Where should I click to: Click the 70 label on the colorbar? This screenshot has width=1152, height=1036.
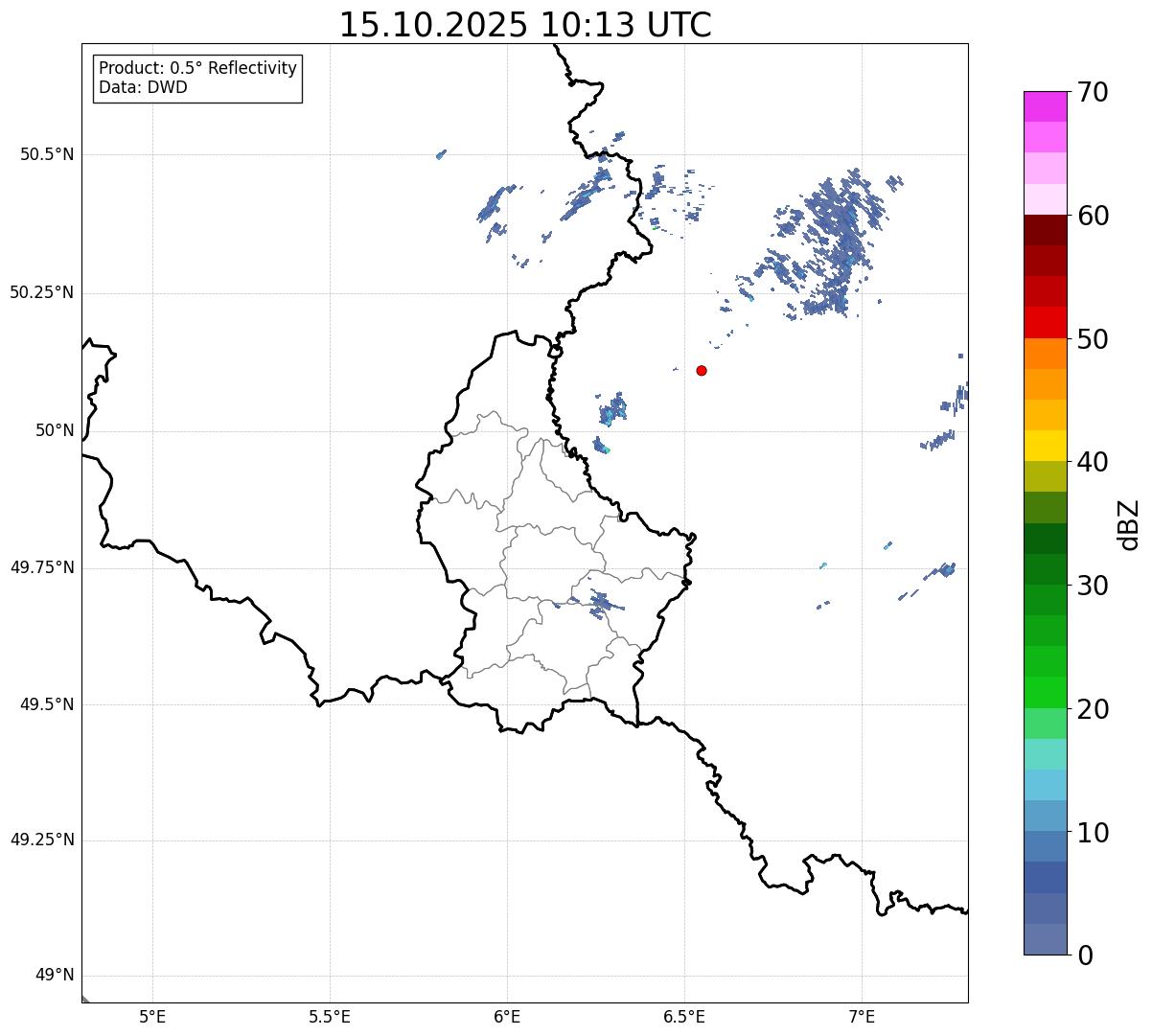click(x=1093, y=92)
